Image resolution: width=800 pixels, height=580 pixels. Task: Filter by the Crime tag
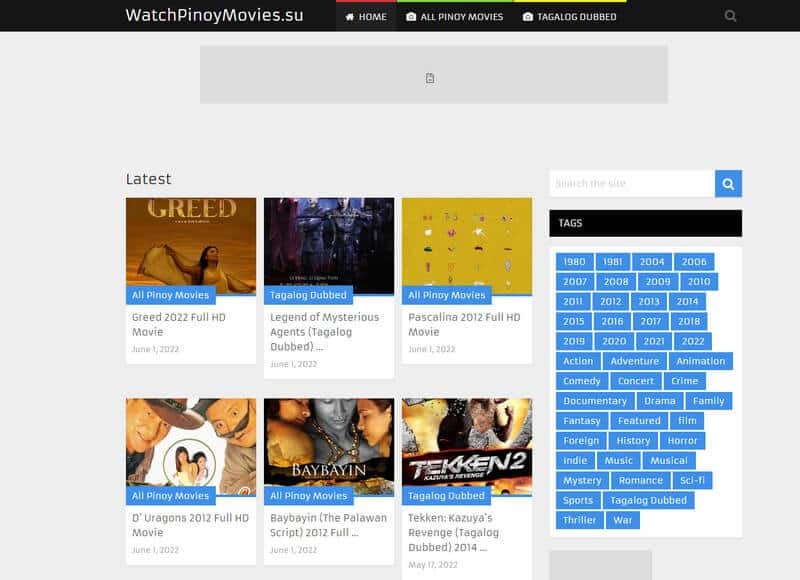pos(685,381)
